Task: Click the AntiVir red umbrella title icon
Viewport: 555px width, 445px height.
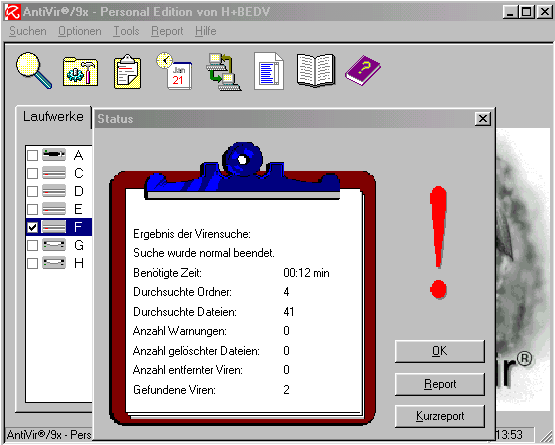Action: coord(13,12)
